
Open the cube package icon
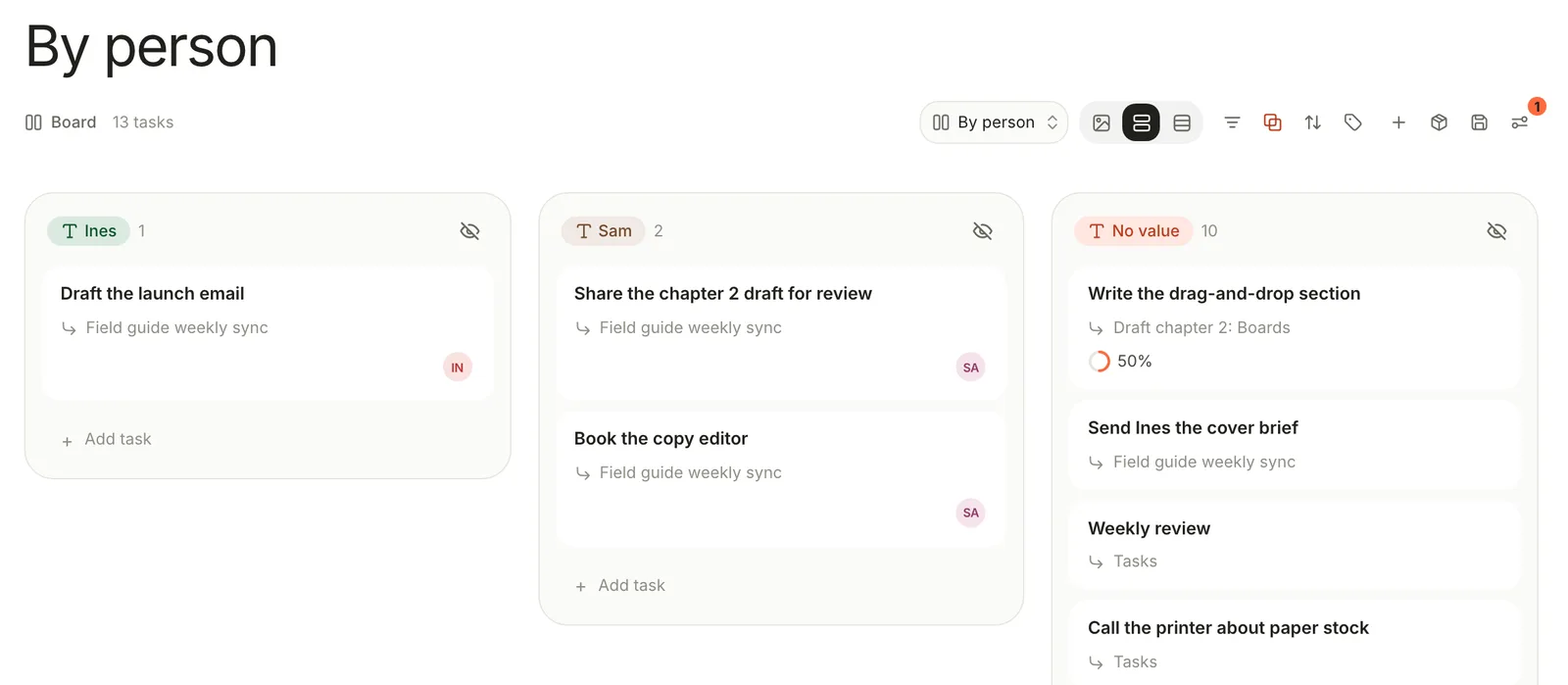click(1439, 122)
